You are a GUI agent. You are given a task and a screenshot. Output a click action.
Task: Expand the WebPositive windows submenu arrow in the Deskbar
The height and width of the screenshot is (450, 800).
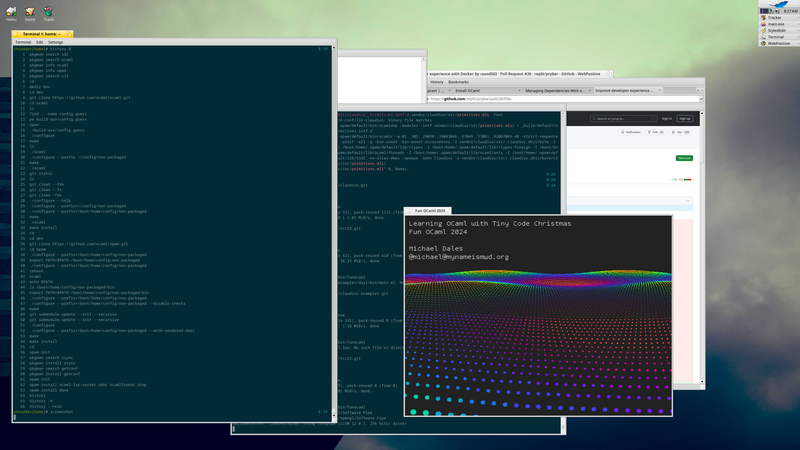[x=798, y=43]
